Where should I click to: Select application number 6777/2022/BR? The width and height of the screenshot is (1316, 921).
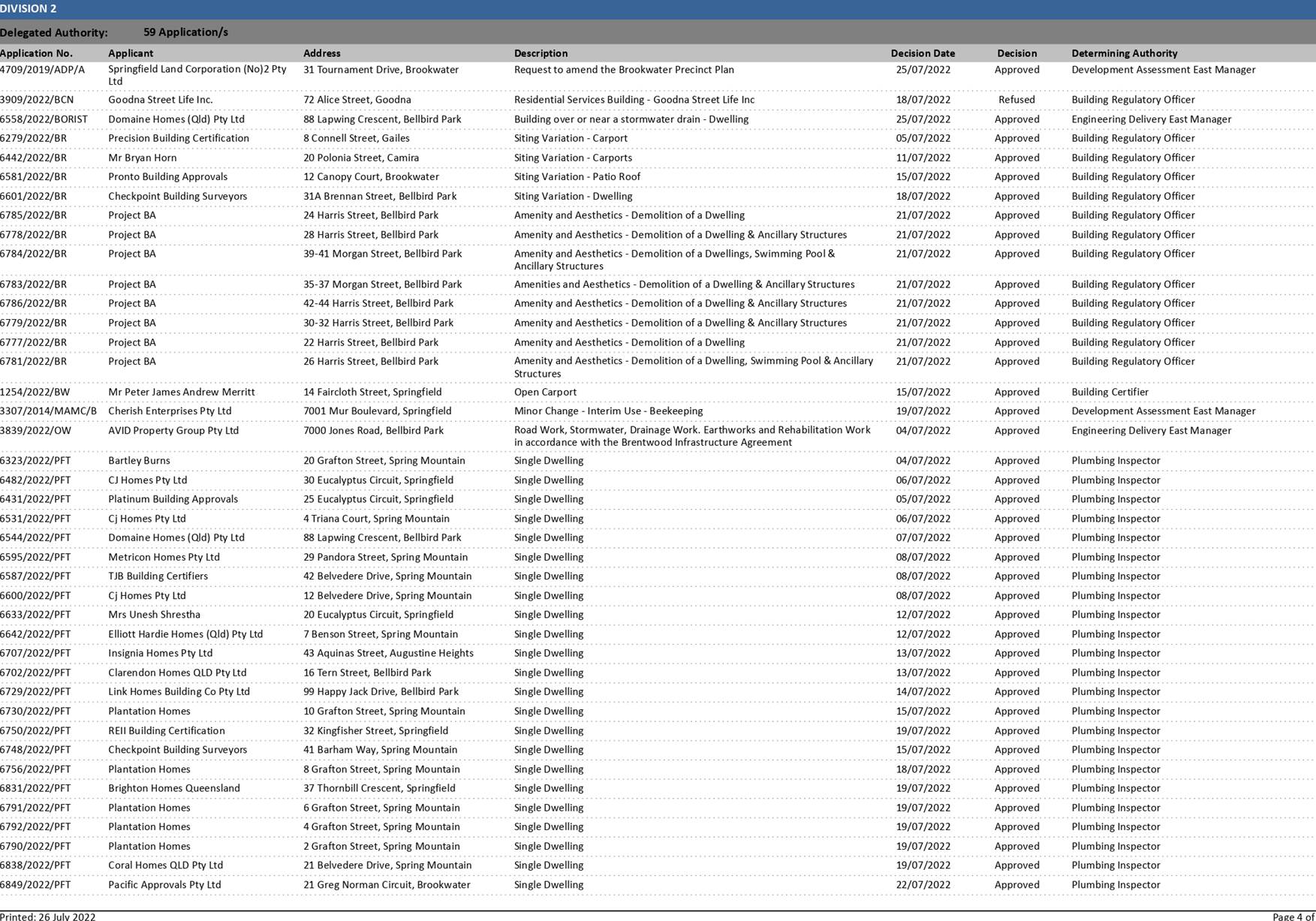tap(33, 342)
